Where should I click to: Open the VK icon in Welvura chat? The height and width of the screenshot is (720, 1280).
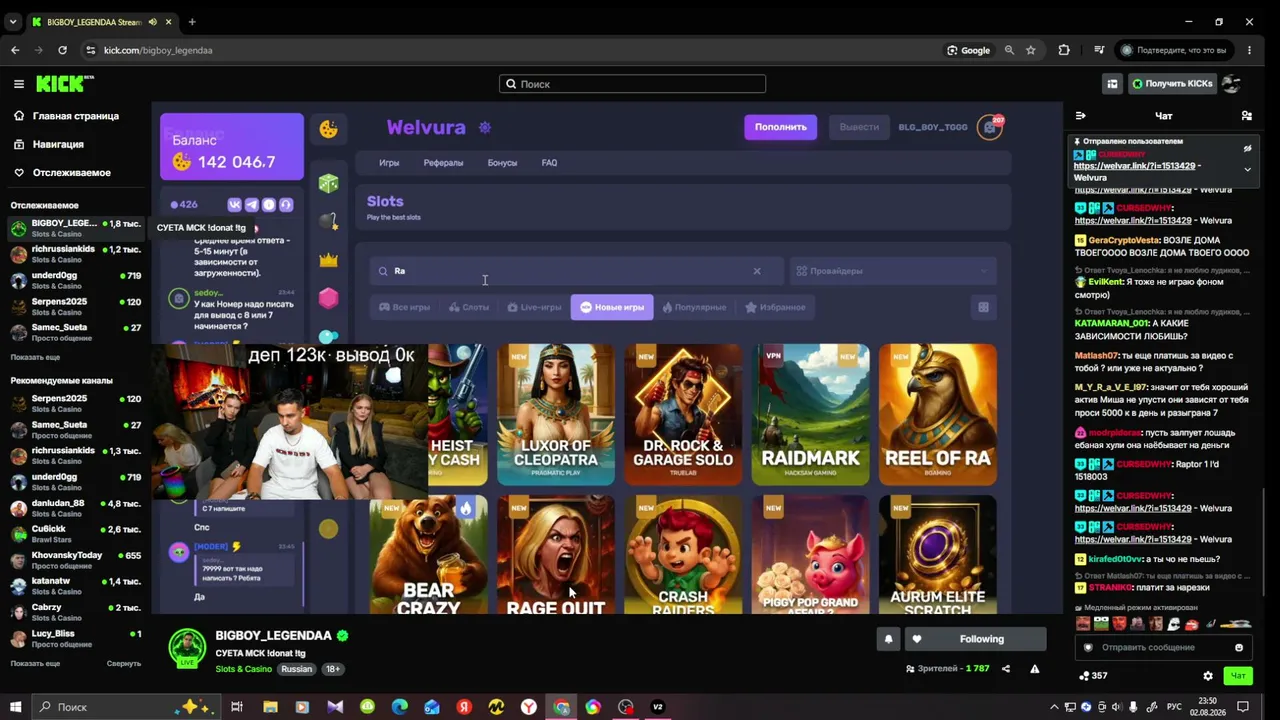235,205
